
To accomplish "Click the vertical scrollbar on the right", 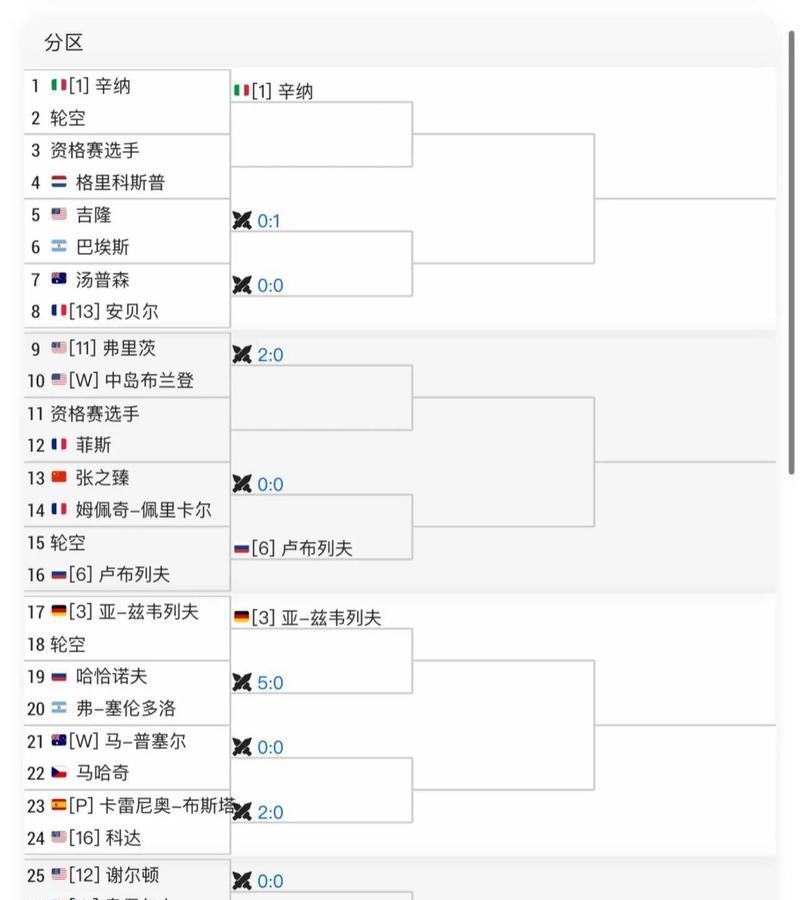I will click(792, 253).
